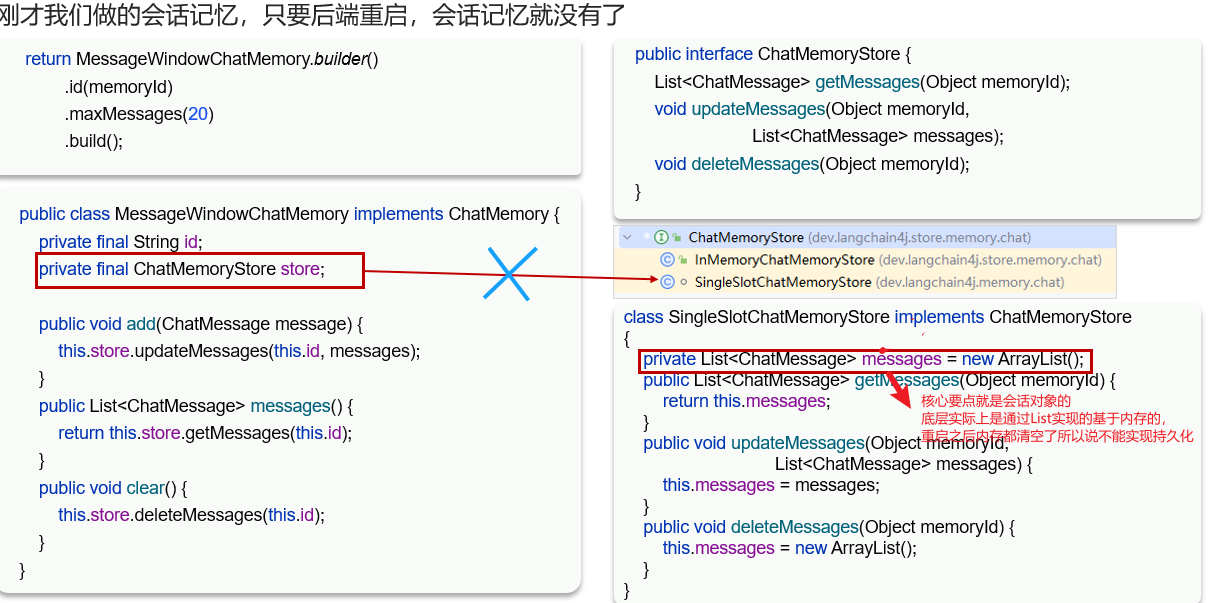Click 'void deleteMessages(Object memoryId);' in the interface
Viewport: 1212px width, 603px height.
[812, 164]
